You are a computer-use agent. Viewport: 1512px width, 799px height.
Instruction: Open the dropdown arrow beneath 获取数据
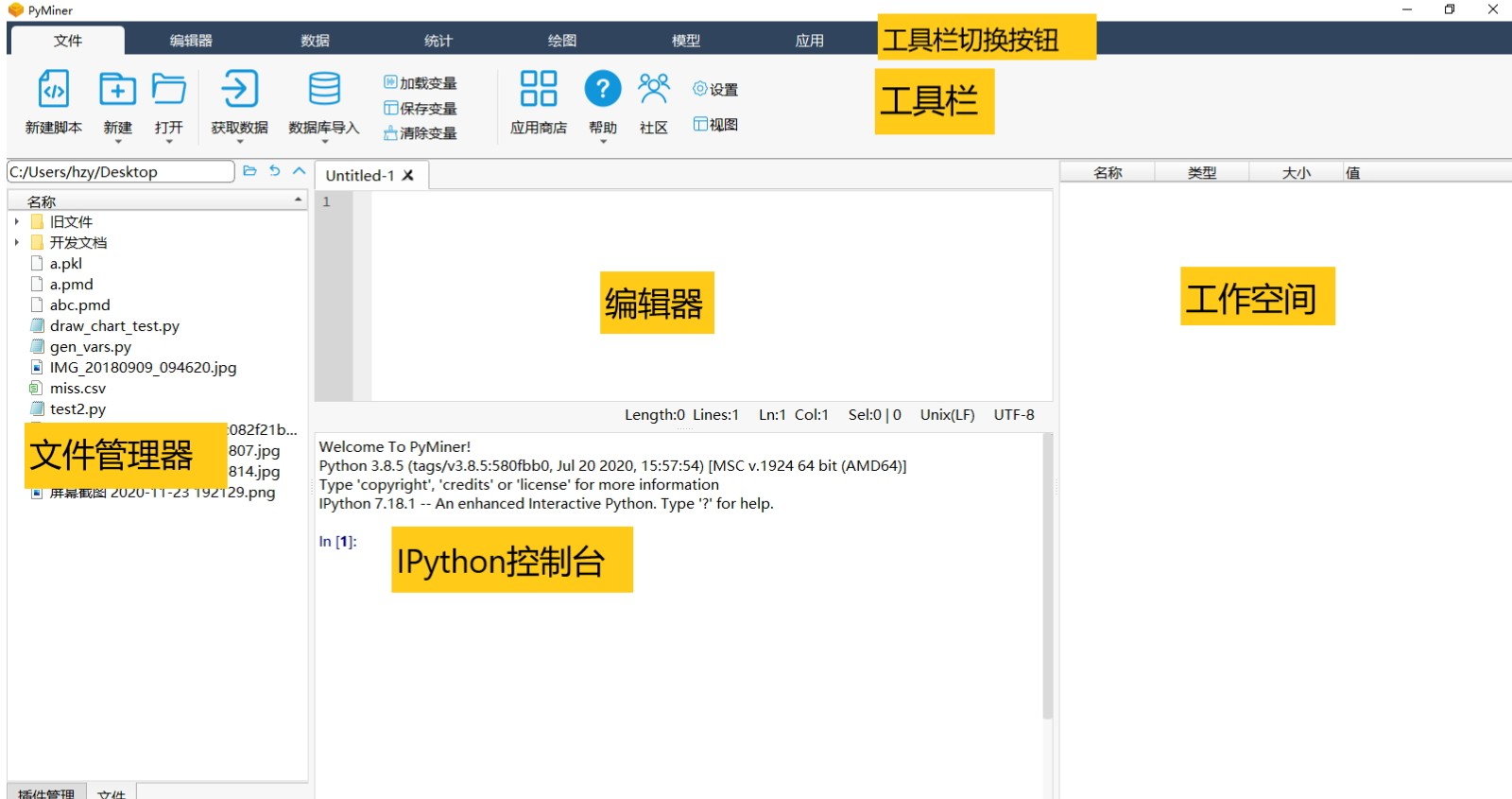tap(240, 142)
